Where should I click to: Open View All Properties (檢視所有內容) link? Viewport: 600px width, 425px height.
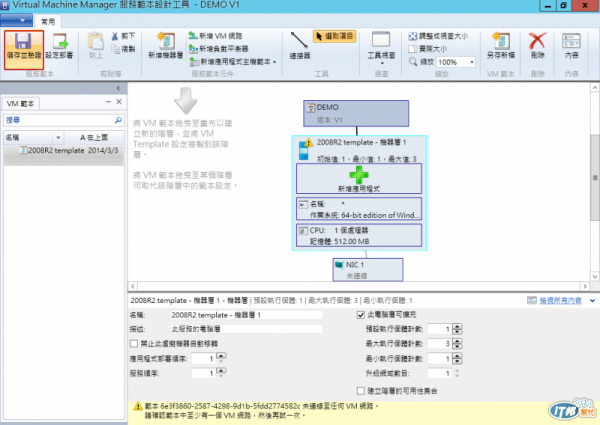tap(560, 301)
